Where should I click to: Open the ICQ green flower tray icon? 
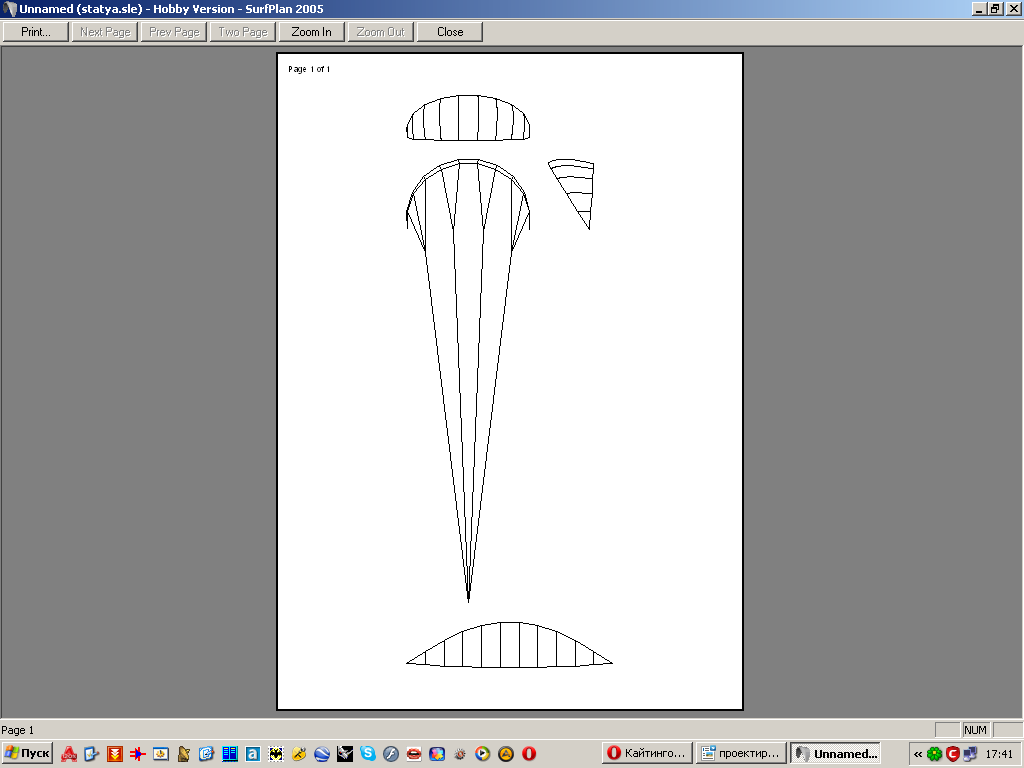point(934,754)
